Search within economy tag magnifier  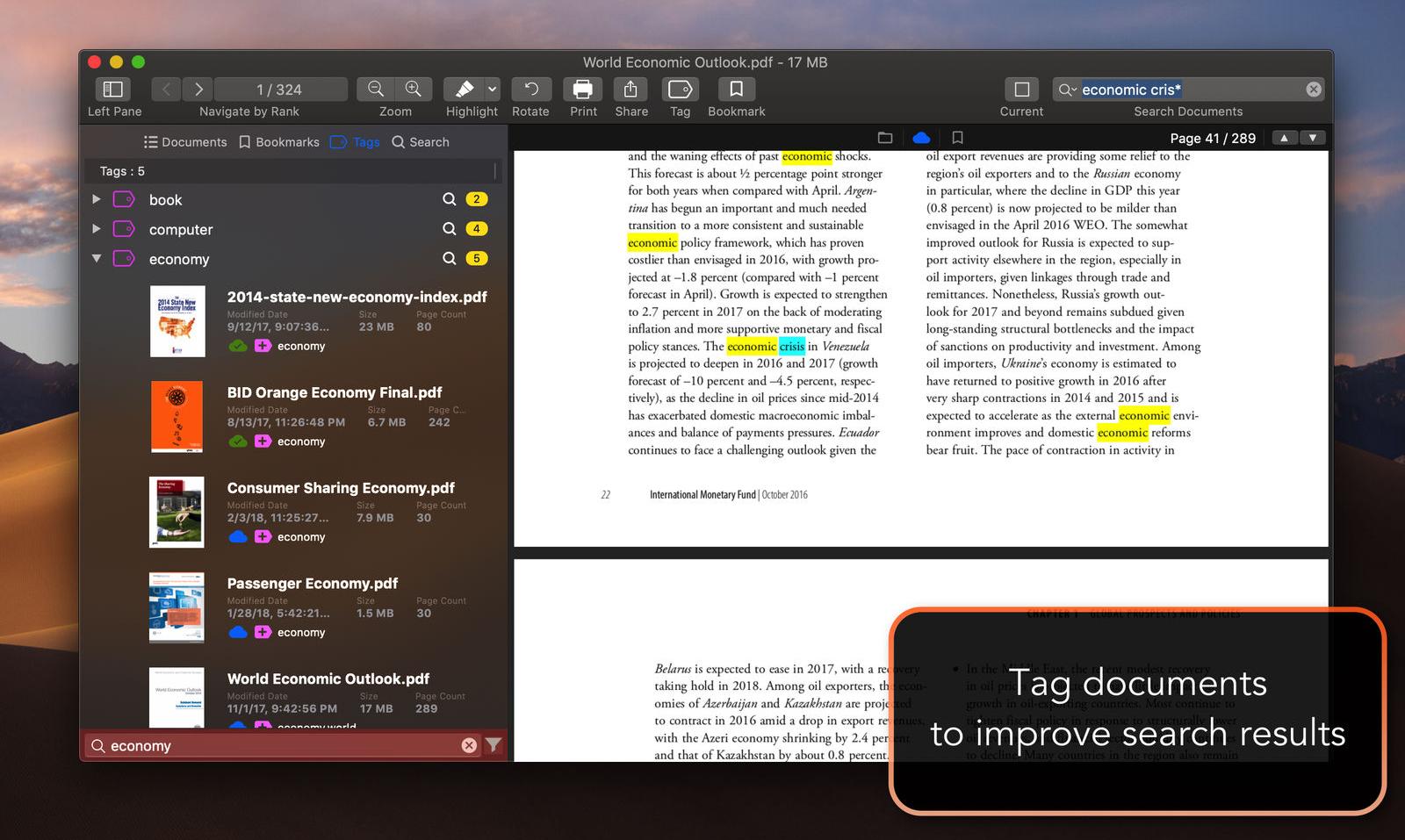(449, 259)
